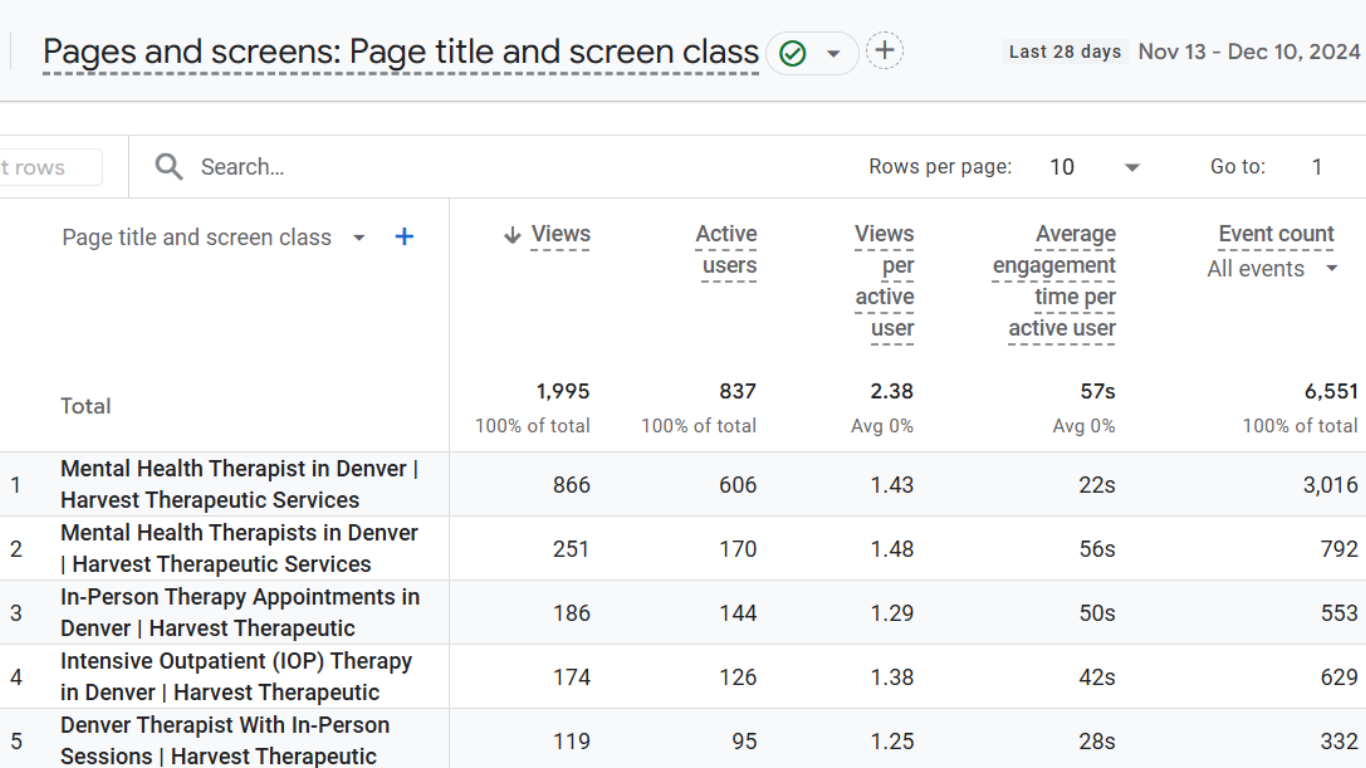The width and height of the screenshot is (1366, 768).
Task: Click views value 186 in row 3
Action: click(x=571, y=613)
